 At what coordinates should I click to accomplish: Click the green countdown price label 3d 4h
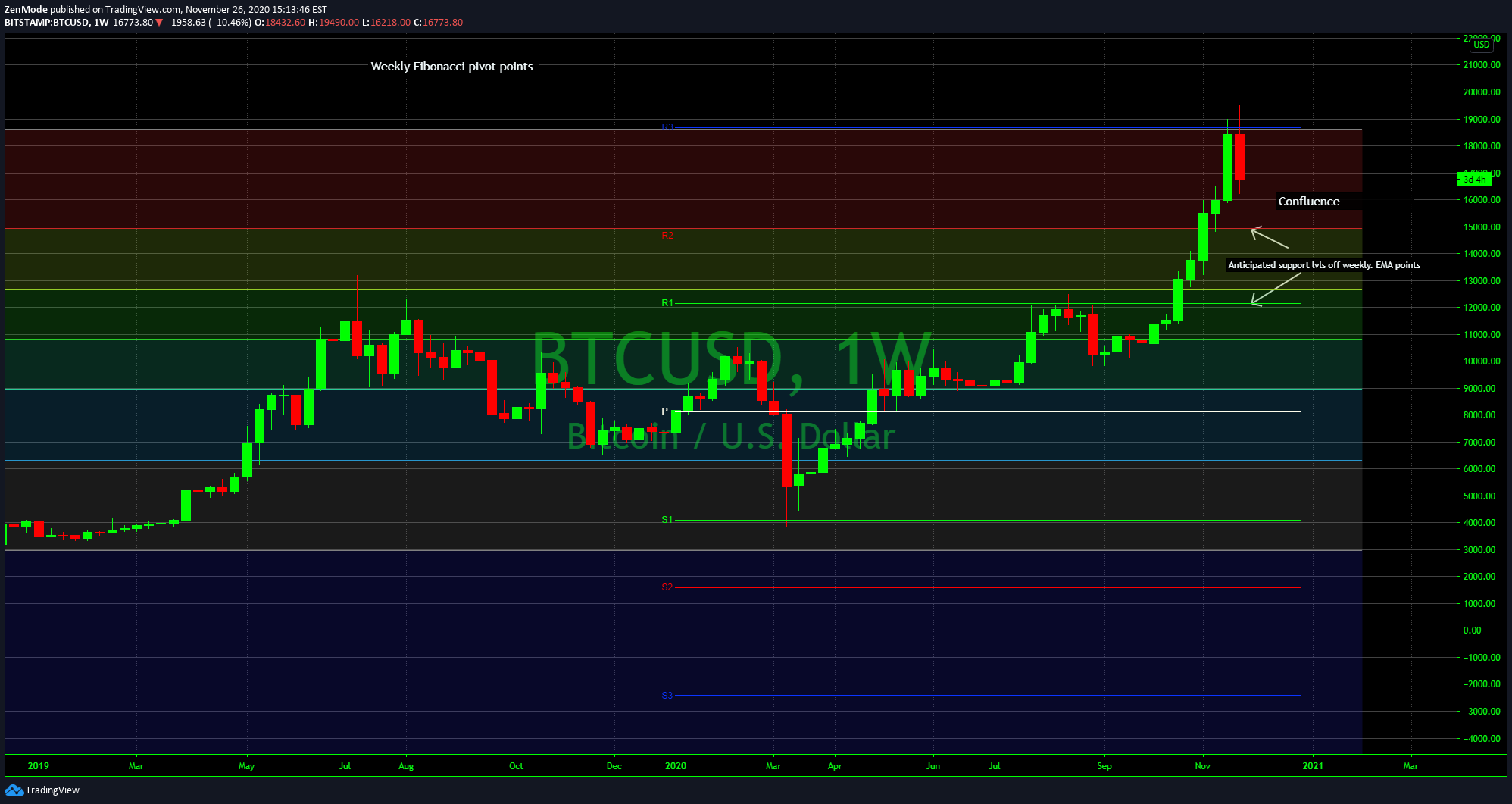[x=1474, y=180]
